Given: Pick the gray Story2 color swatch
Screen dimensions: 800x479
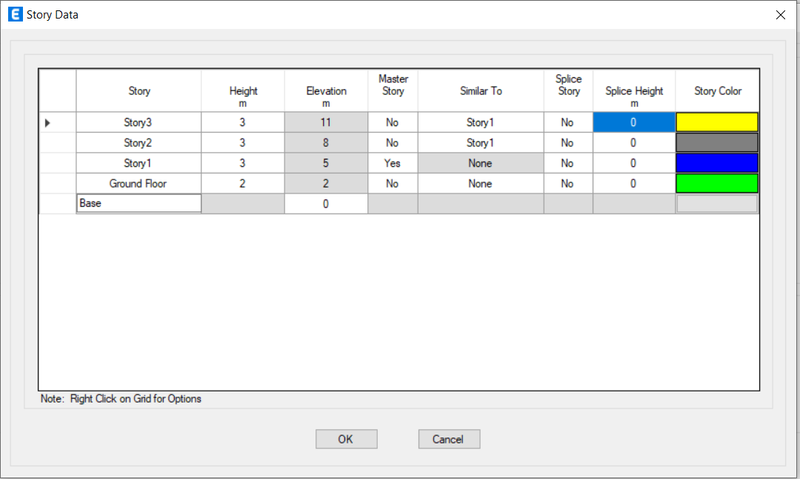Looking at the screenshot, I should pos(717,143).
